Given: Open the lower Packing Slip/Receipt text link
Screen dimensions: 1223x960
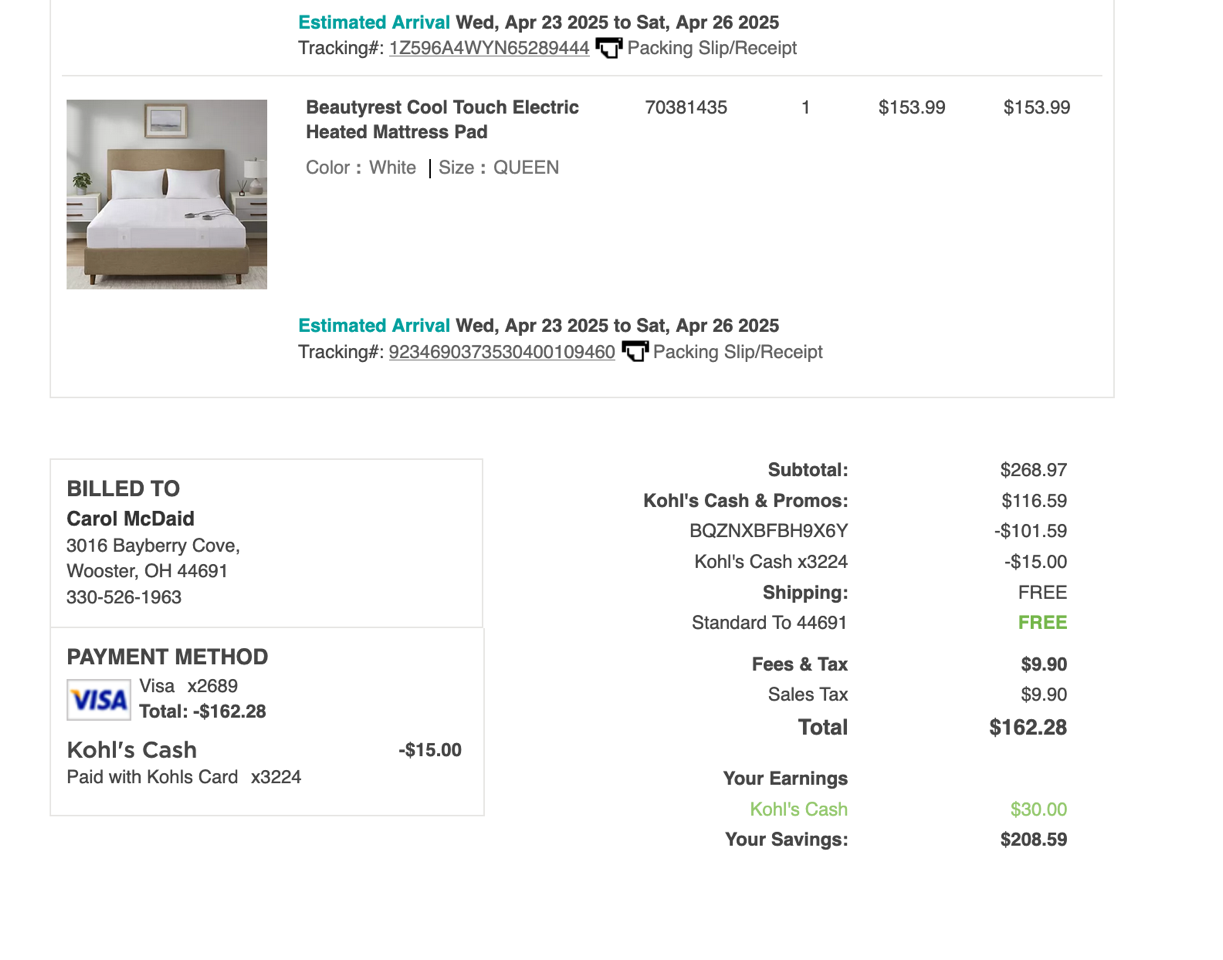Looking at the screenshot, I should (x=738, y=352).
